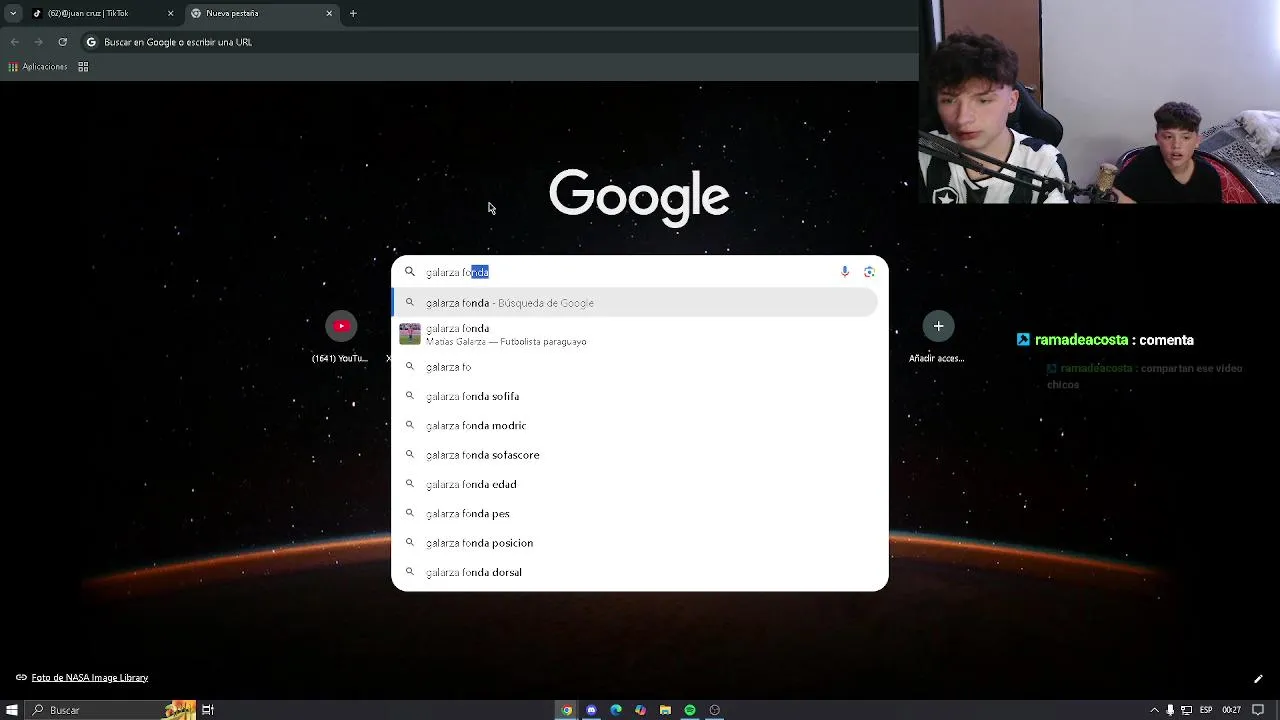Viewport: 1280px width, 720px height.
Task: Open Chrome from the taskbar
Action: (x=567, y=710)
